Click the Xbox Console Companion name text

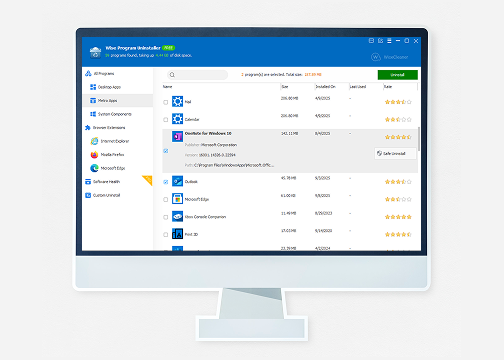pos(205,217)
